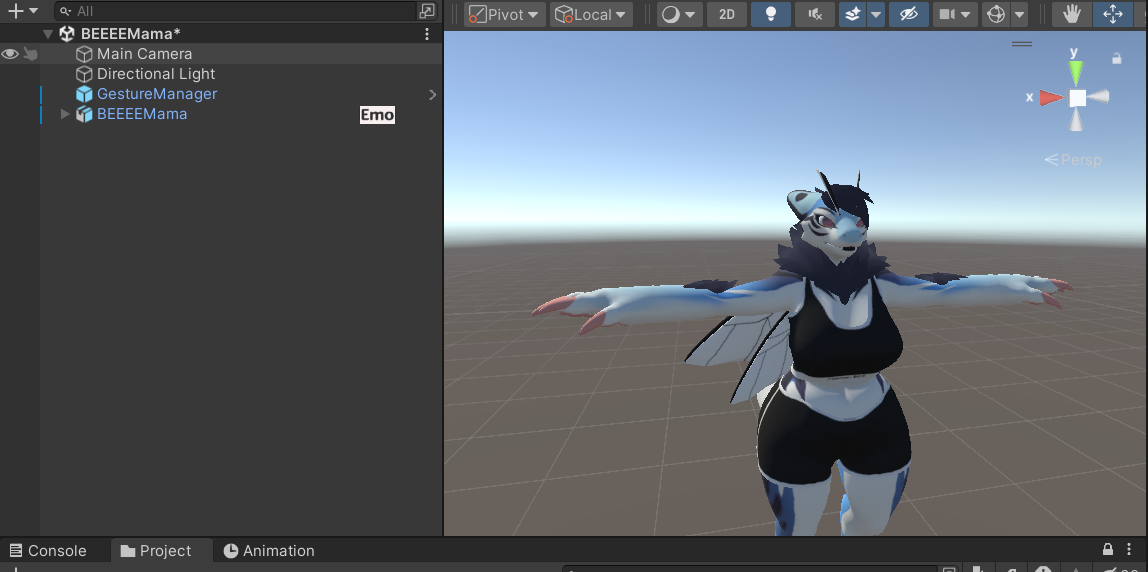The width and height of the screenshot is (1148, 572).
Task: Select the Move tool
Action: [1113, 15]
